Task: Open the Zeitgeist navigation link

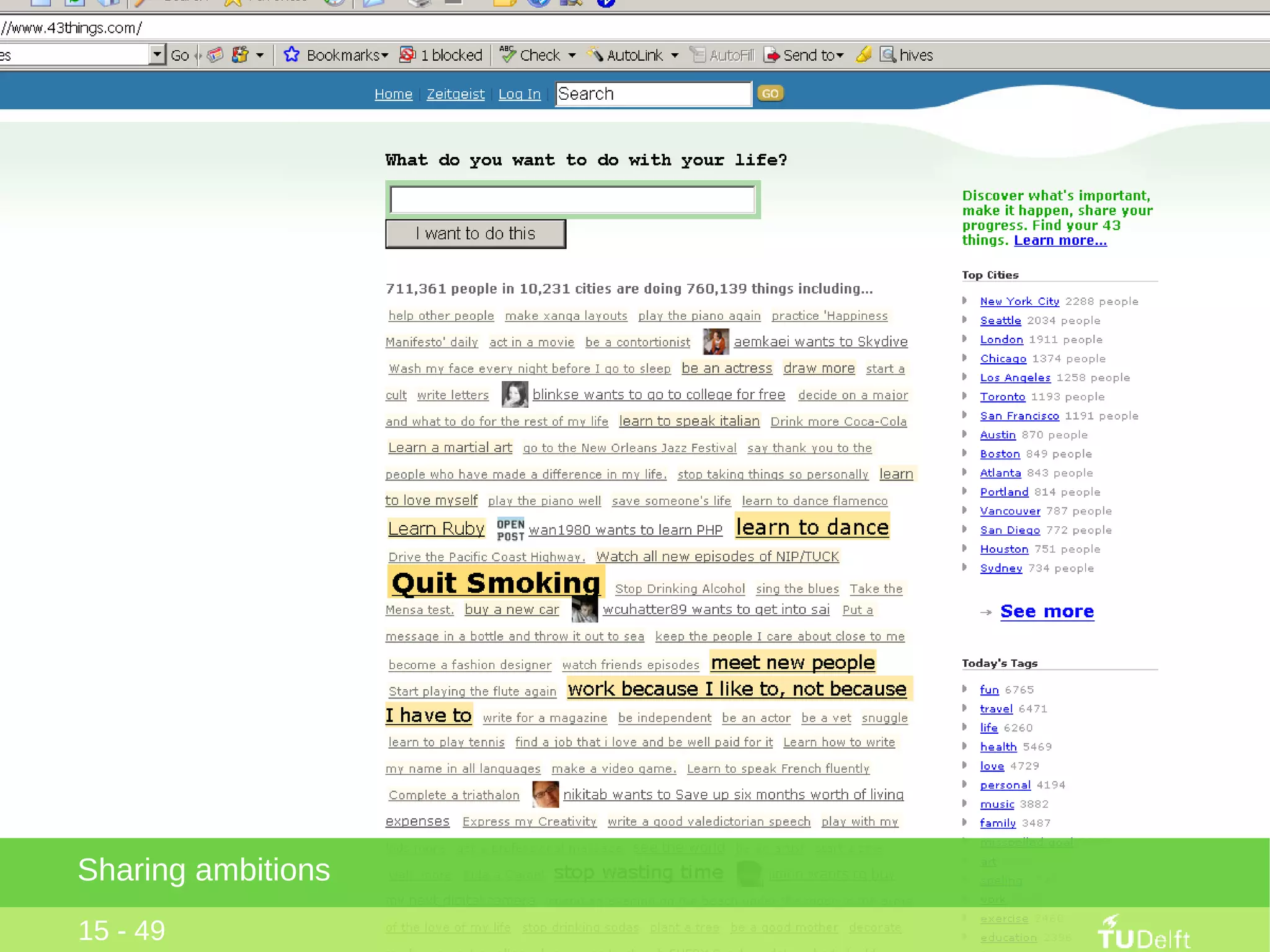Action: click(455, 94)
